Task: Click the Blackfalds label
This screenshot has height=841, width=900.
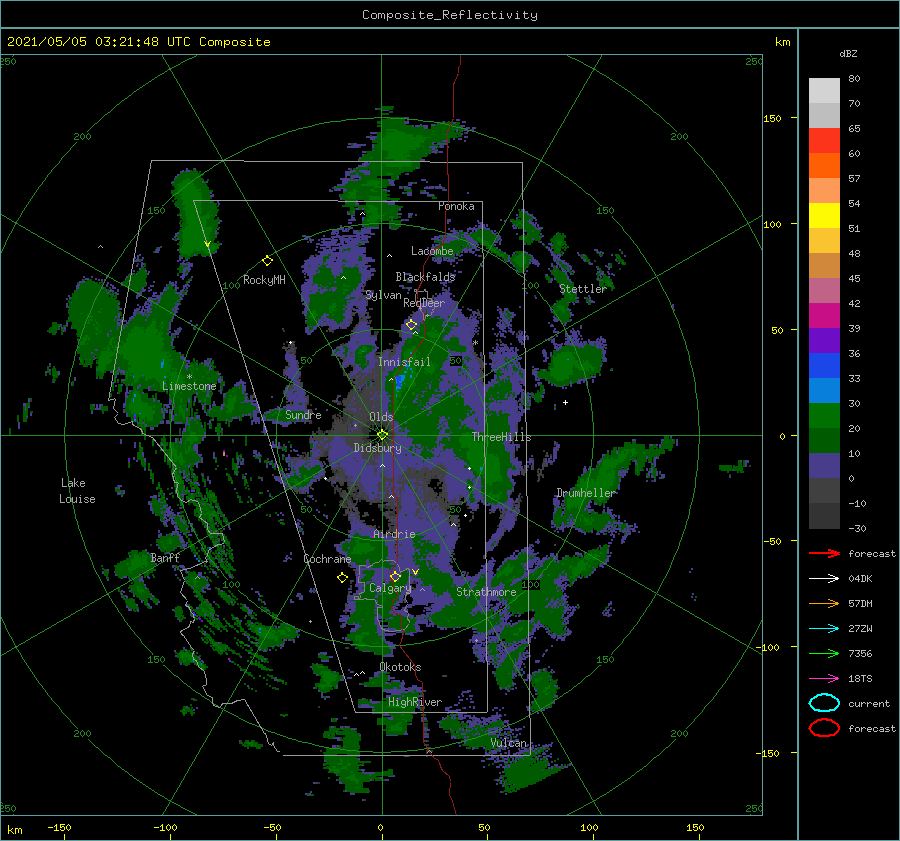Action: 425,277
